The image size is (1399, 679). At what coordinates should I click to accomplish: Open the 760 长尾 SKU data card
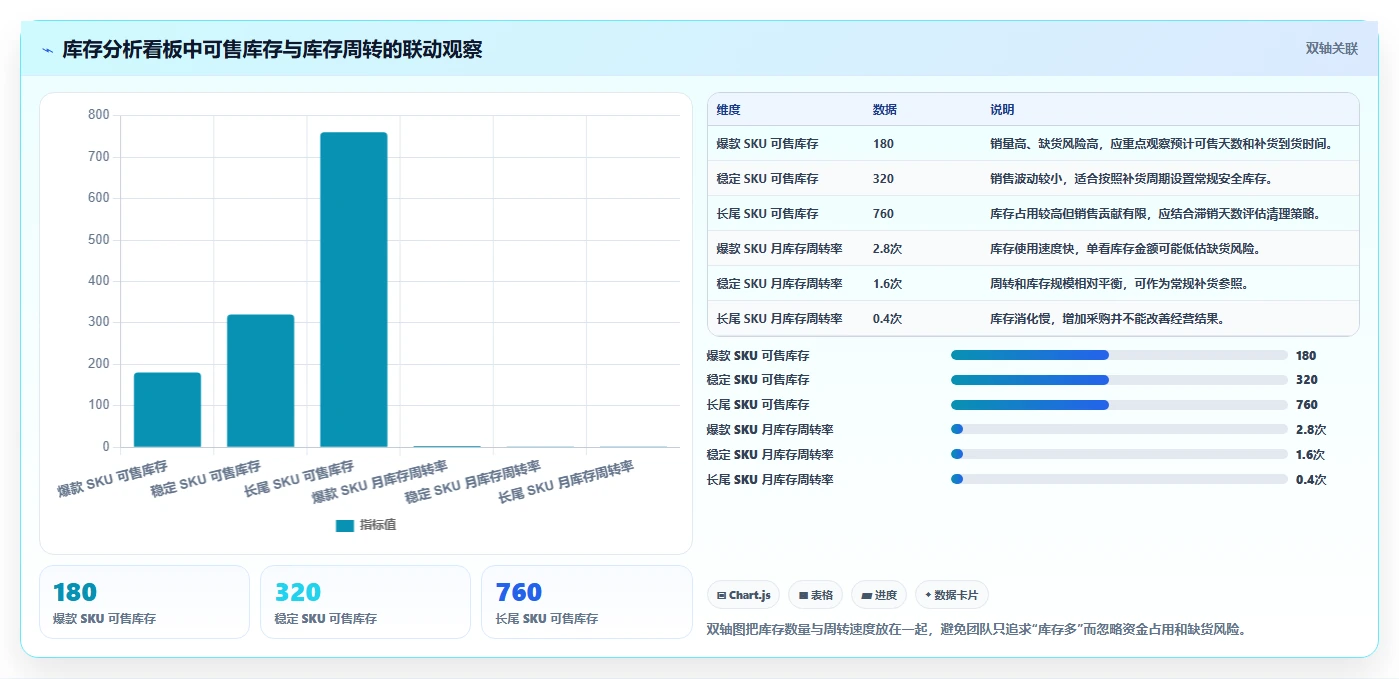(x=586, y=602)
